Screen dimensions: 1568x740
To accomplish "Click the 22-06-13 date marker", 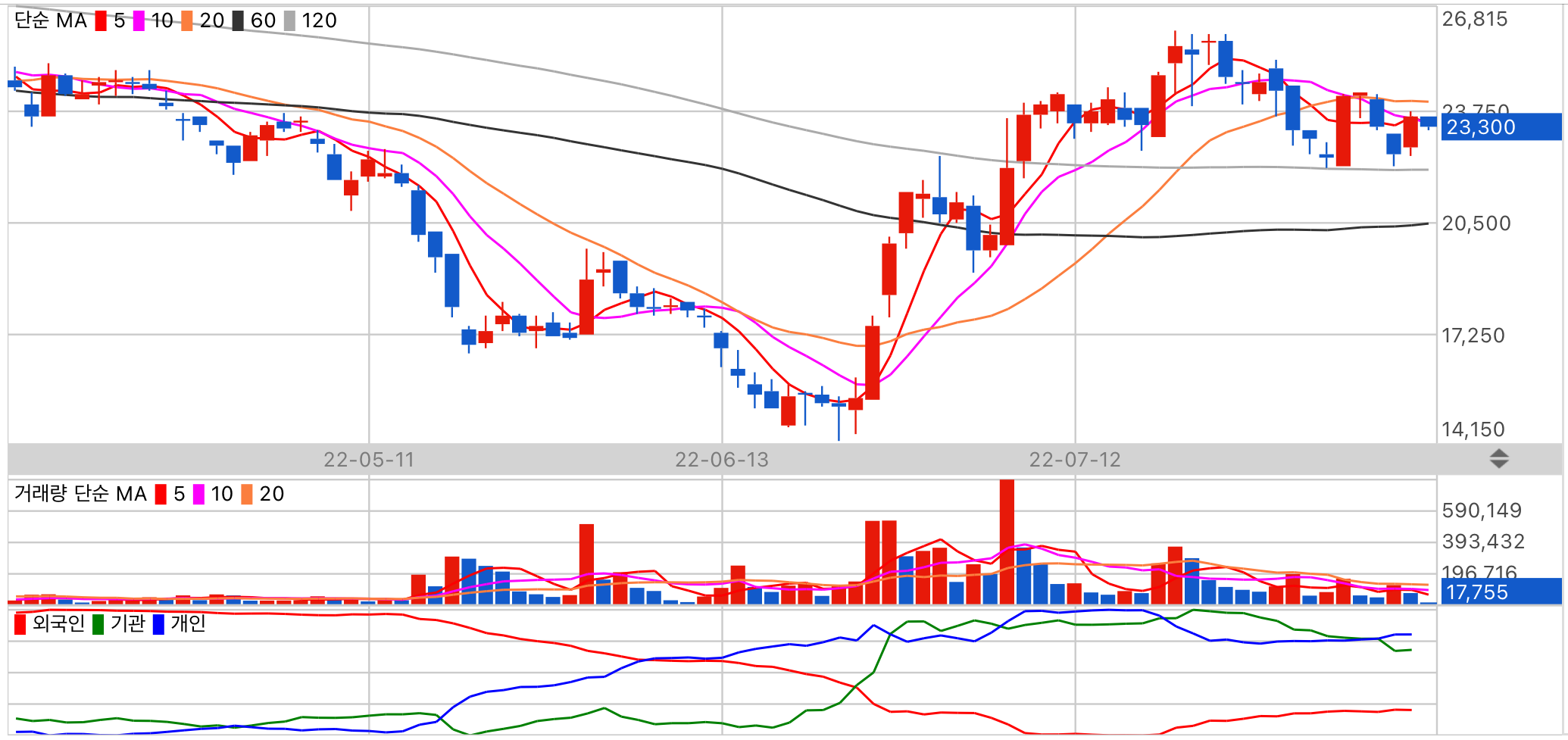I will (722, 460).
